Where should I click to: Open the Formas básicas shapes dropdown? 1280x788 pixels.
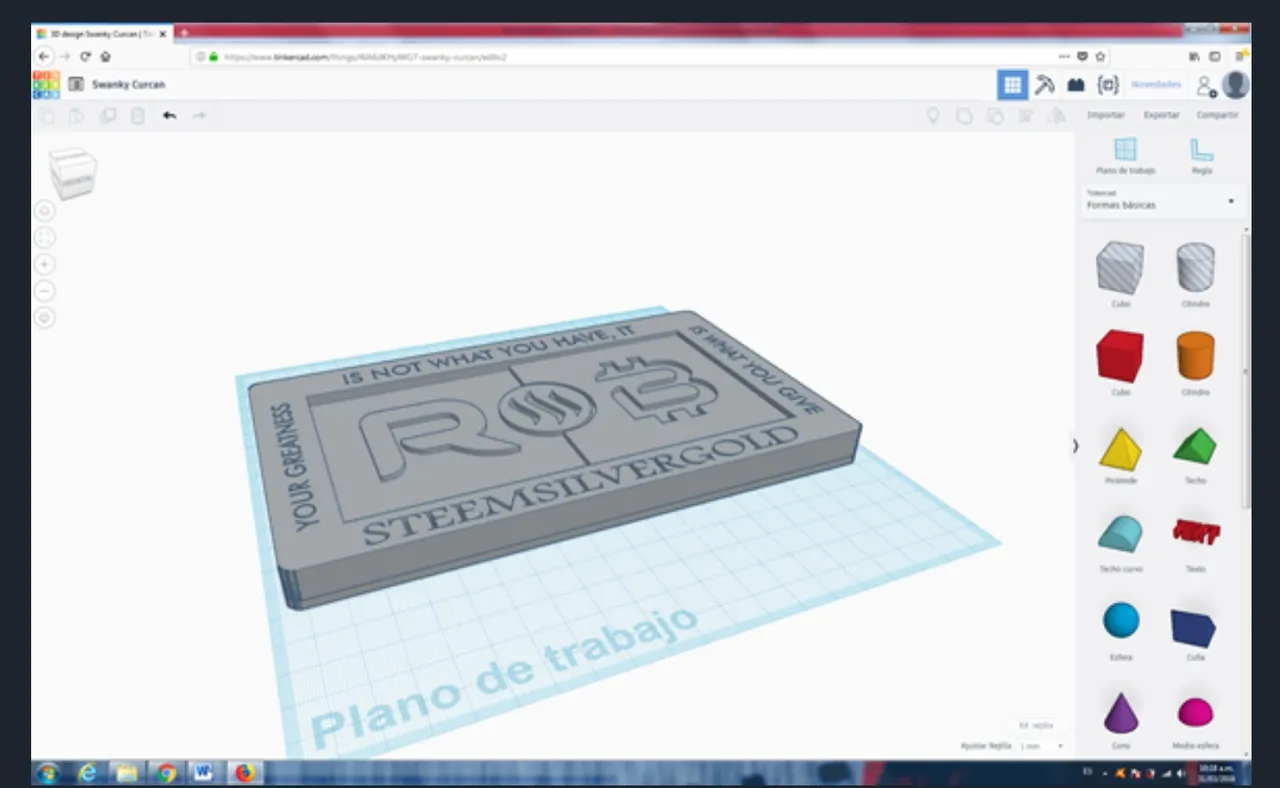click(1163, 200)
